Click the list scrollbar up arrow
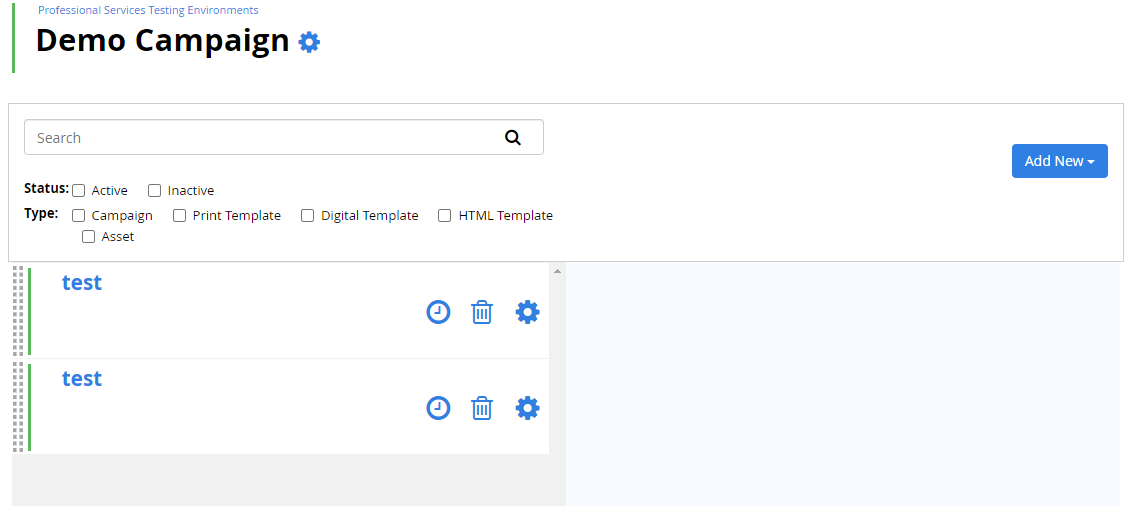Screen dimensions: 1142x506 coord(557,272)
